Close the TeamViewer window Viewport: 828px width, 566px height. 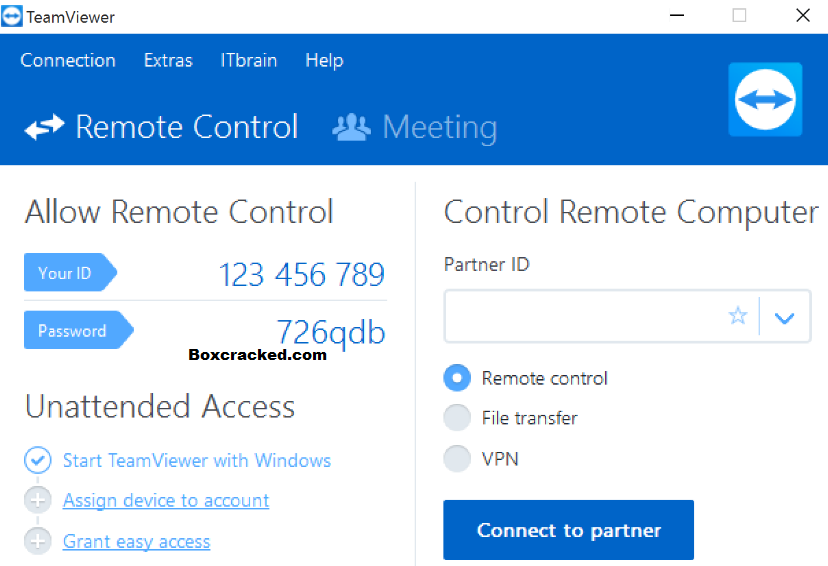803,15
